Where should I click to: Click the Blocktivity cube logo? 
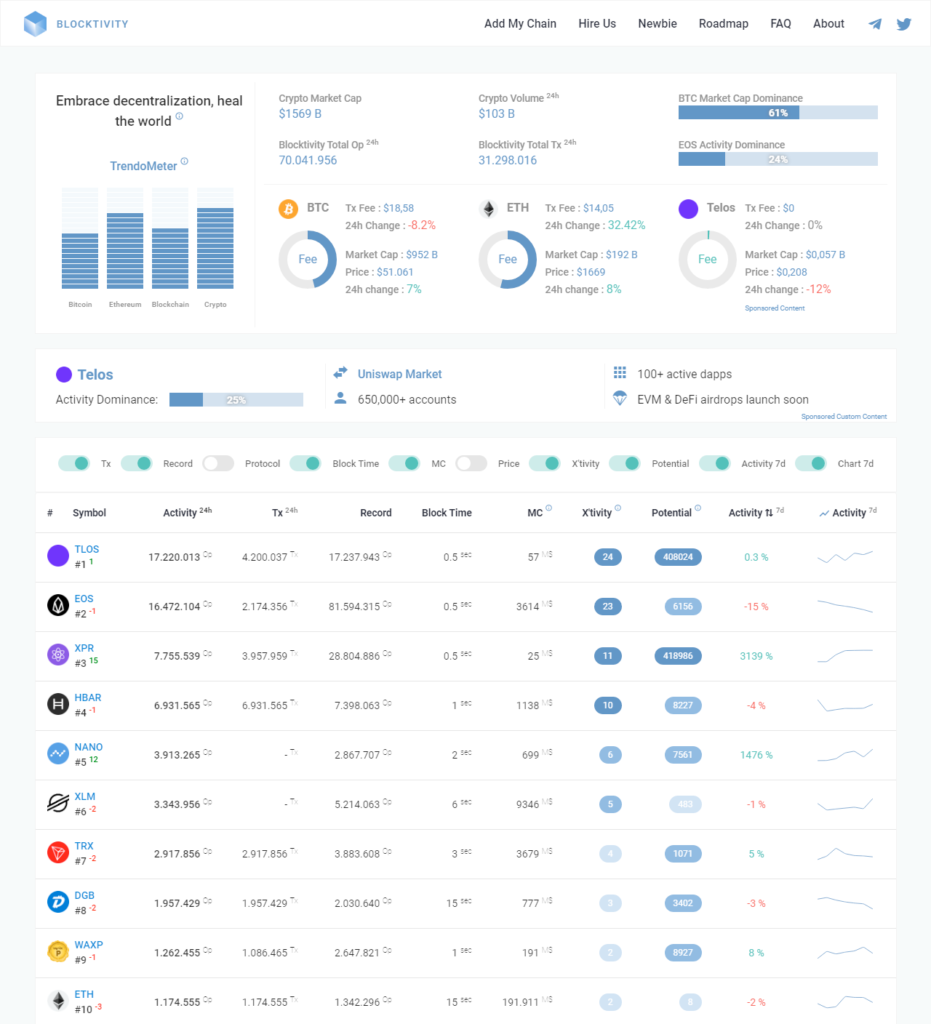(x=35, y=24)
